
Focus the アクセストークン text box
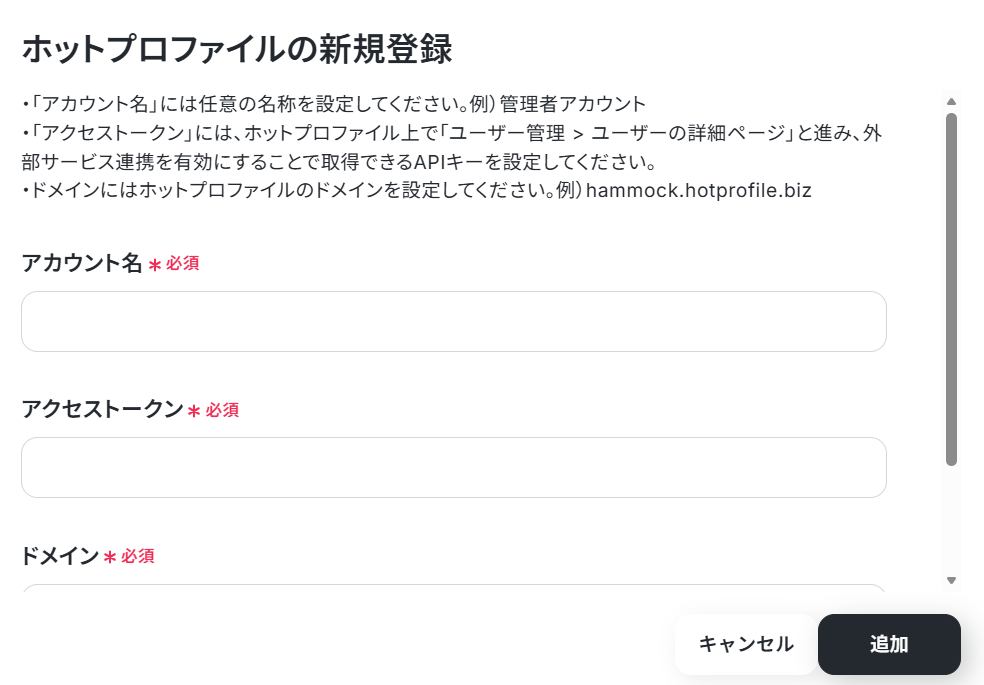coord(454,467)
